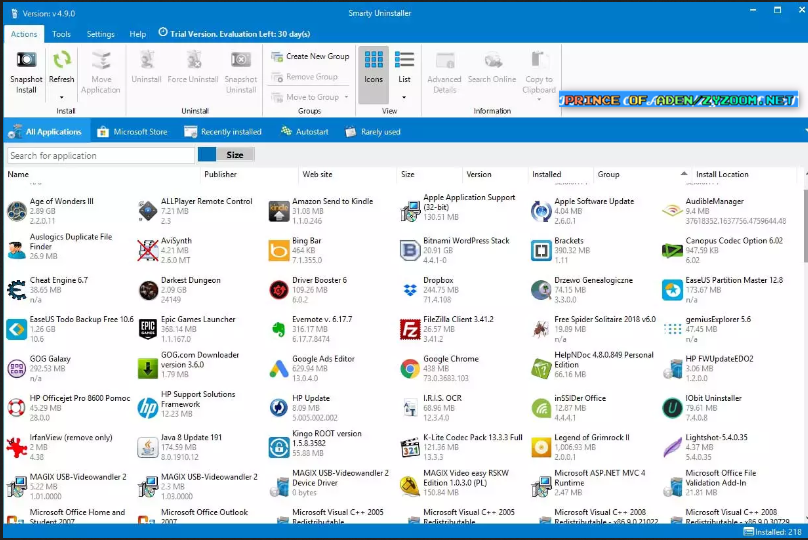Open the Help ribbon tab
The width and height of the screenshot is (808, 540).
click(138, 34)
